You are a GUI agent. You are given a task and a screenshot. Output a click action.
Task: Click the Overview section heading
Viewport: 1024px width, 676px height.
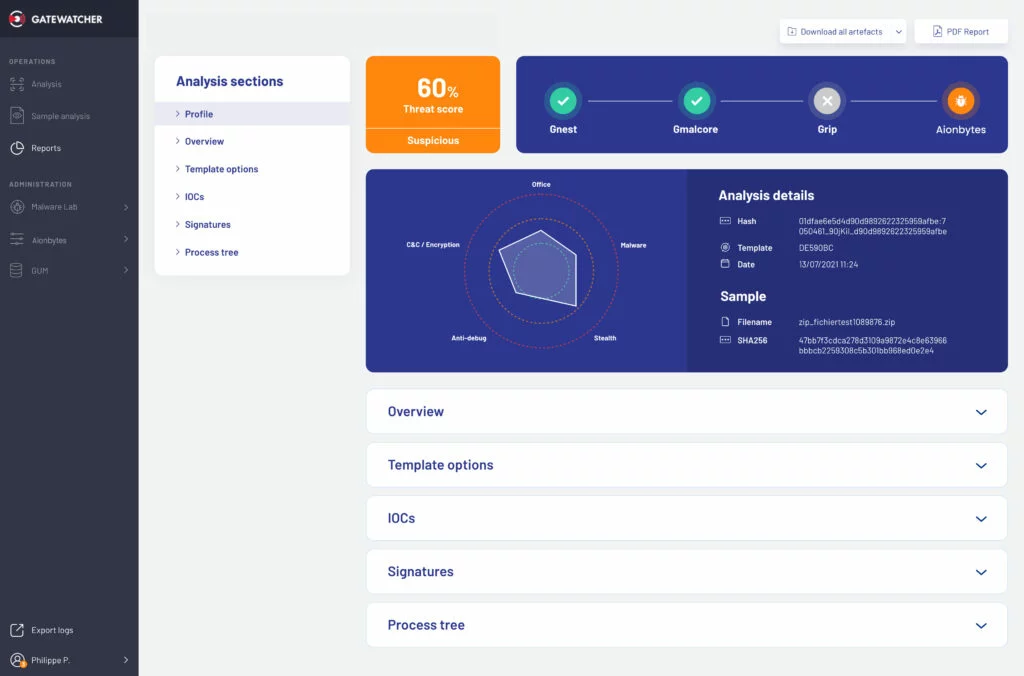click(415, 411)
